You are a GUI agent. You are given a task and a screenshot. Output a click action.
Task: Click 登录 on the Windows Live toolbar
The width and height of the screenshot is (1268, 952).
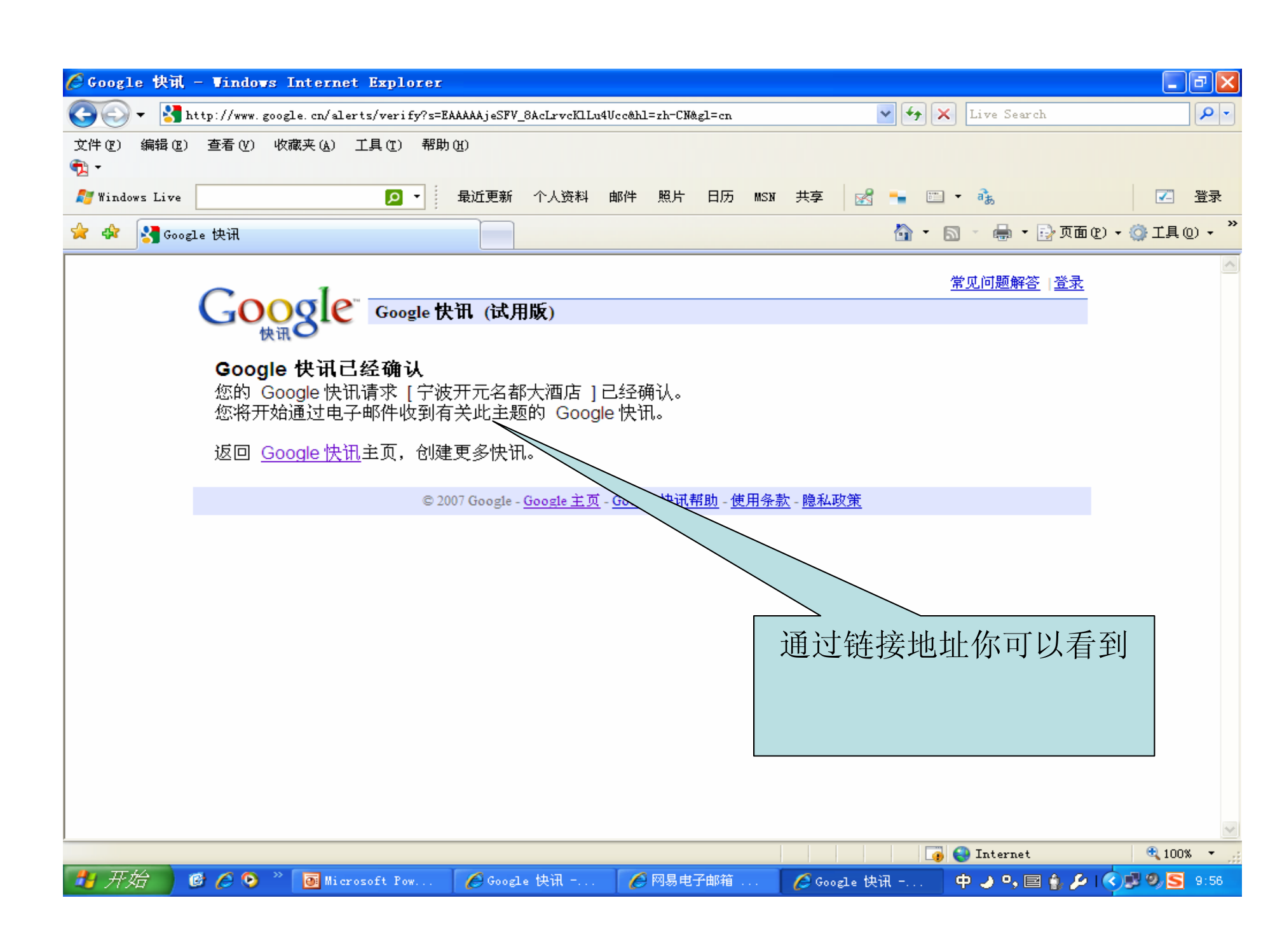pos(1208,197)
